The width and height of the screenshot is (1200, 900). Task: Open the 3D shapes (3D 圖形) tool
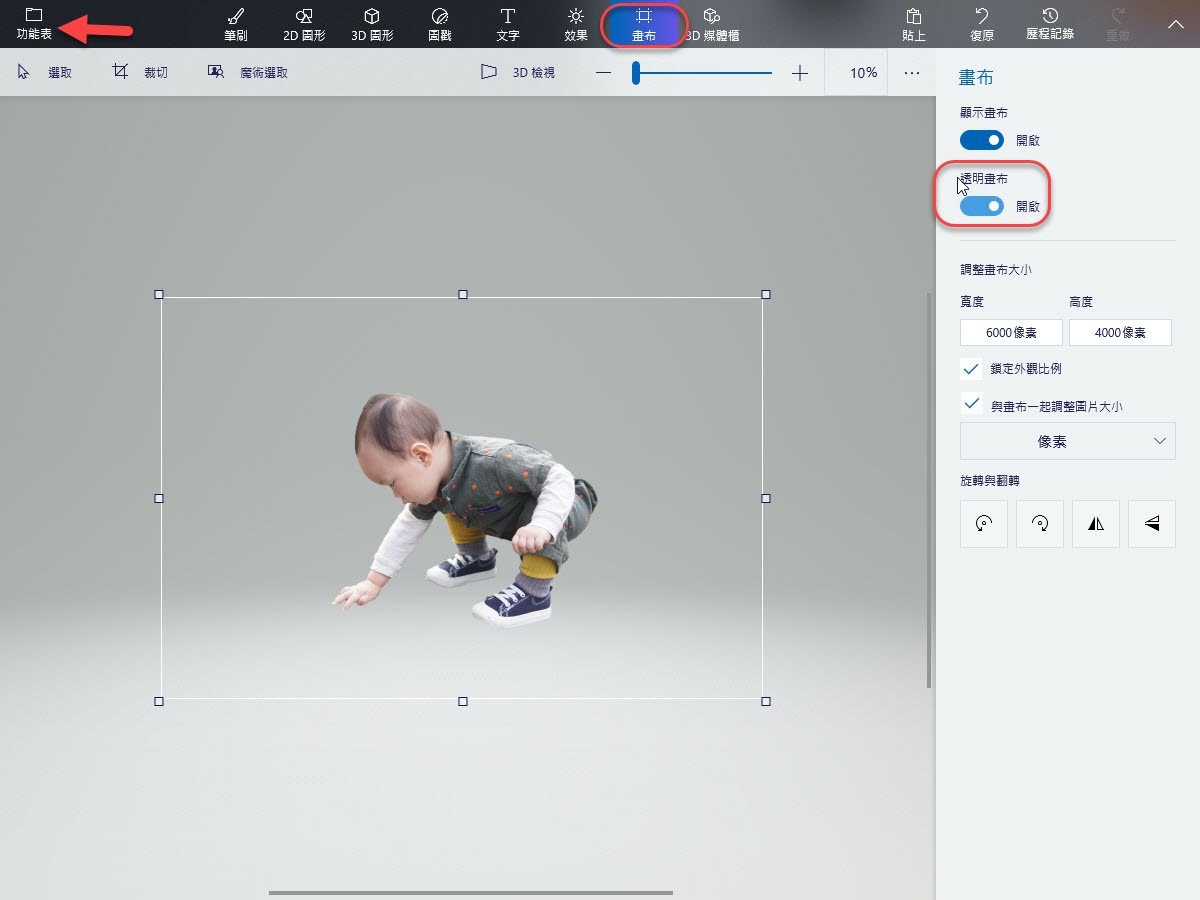tap(372, 24)
